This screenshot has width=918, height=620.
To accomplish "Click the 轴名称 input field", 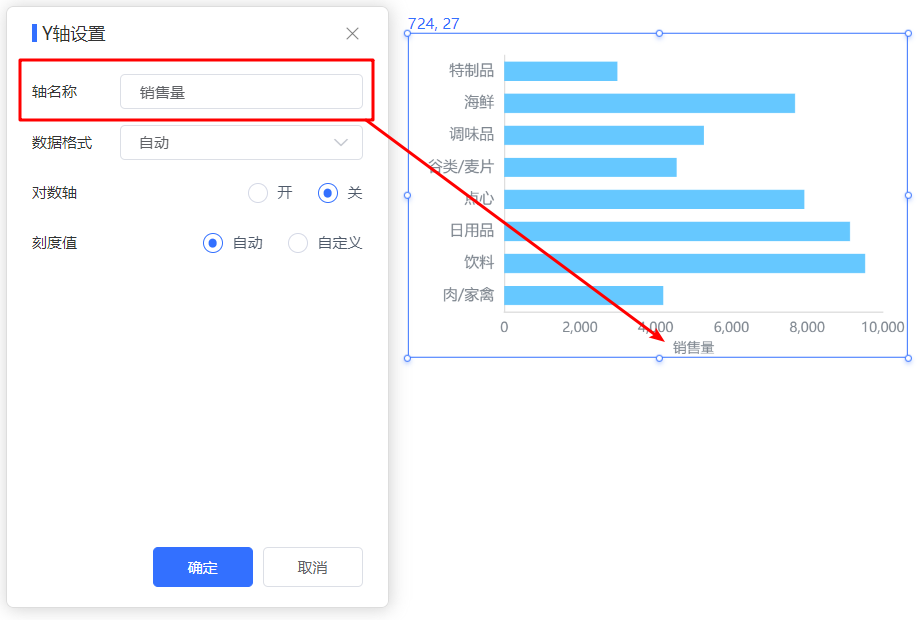I will tap(241, 91).
